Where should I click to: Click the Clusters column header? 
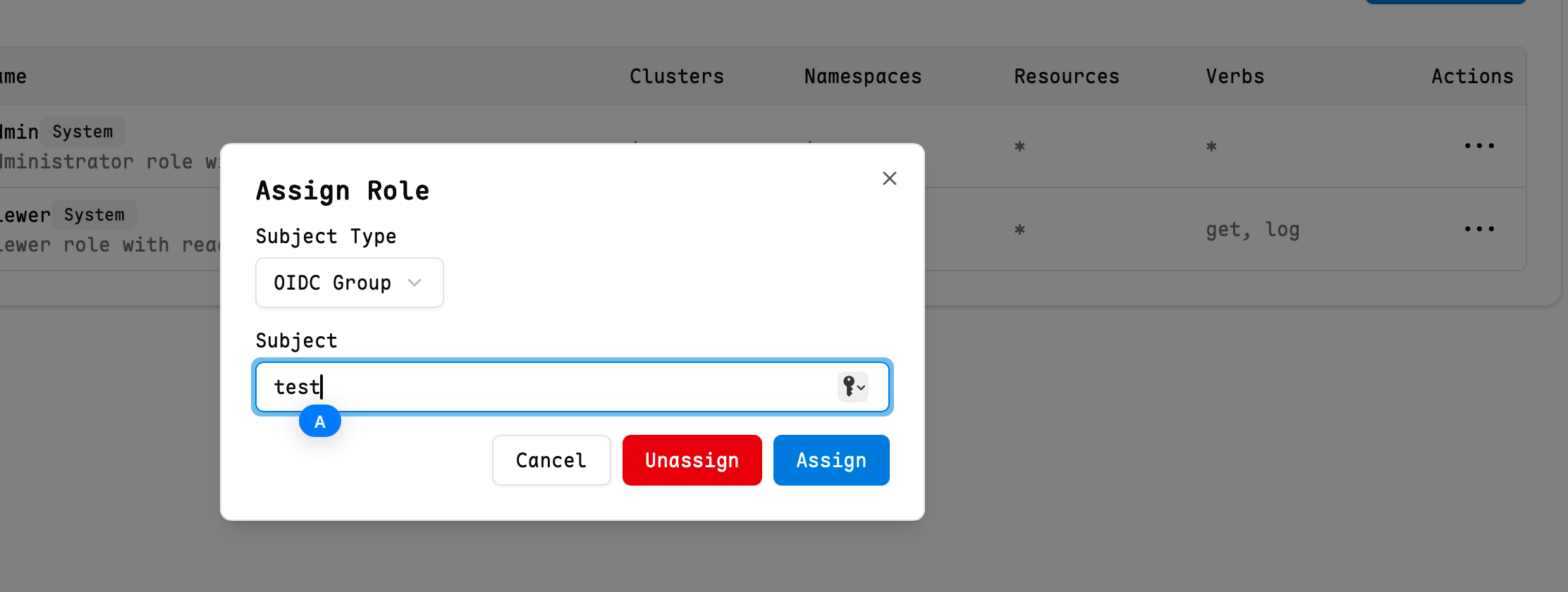(x=677, y=76)
